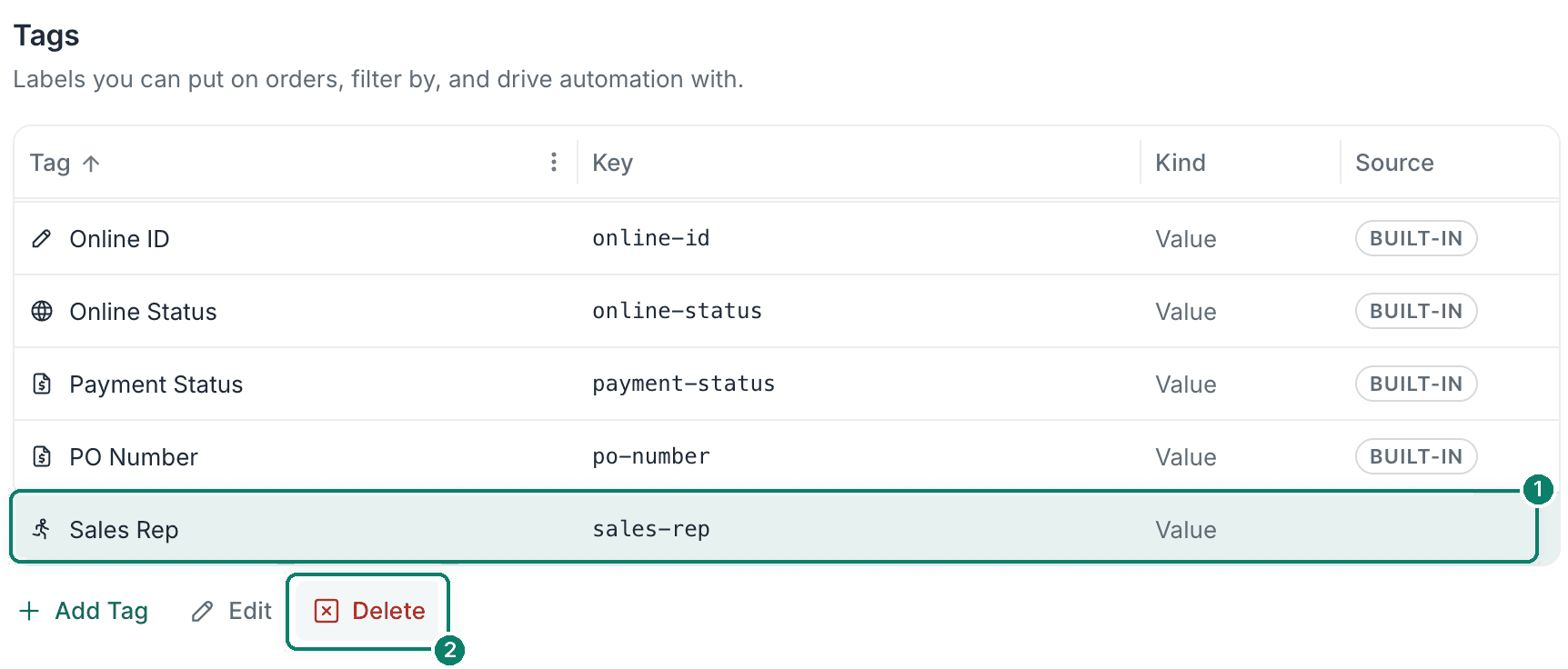The image size is (1568, 669).
Task: Click the BUILT-IN badge for Online ID
Action: (1416, 238)
